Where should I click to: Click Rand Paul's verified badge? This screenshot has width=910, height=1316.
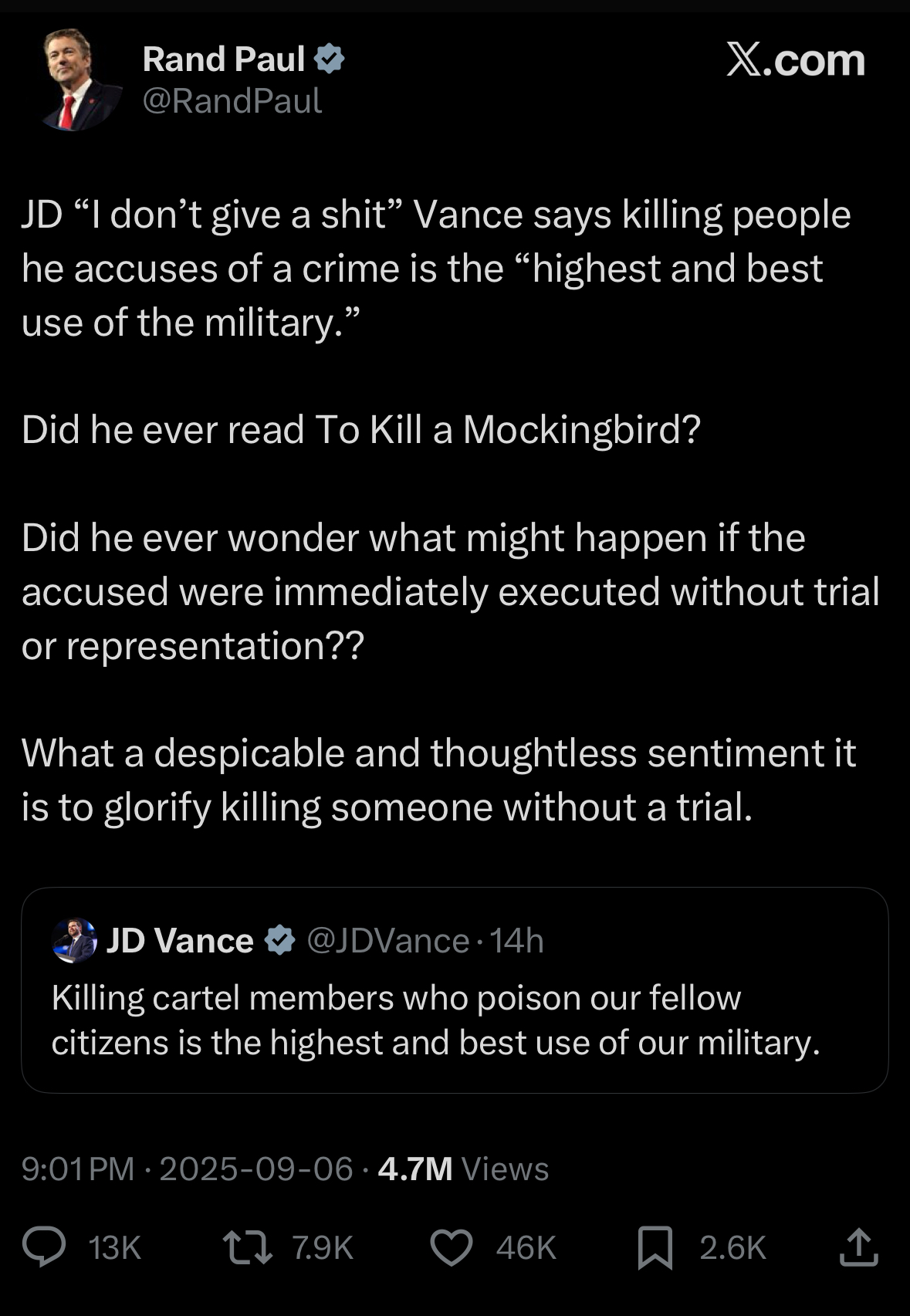pyautogui.click(x=330, y=59)
